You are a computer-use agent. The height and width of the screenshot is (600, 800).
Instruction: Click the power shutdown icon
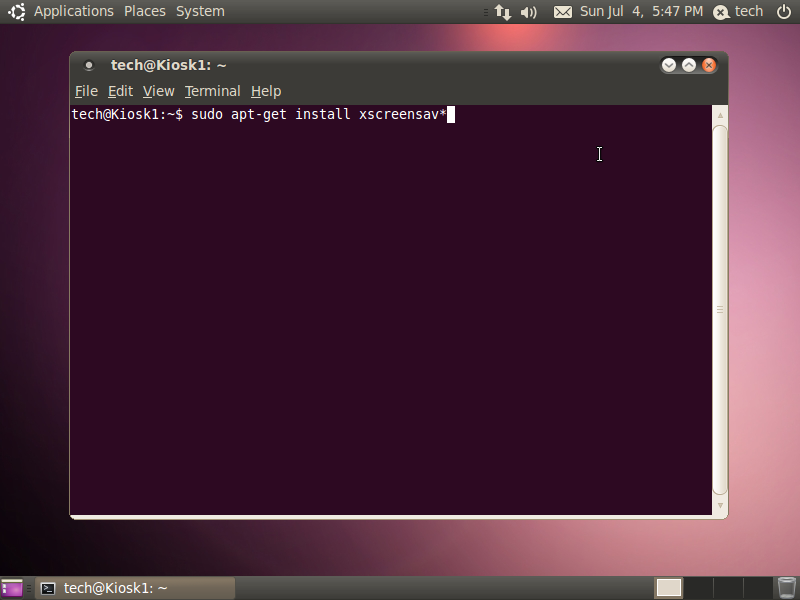tap(784, 11)
